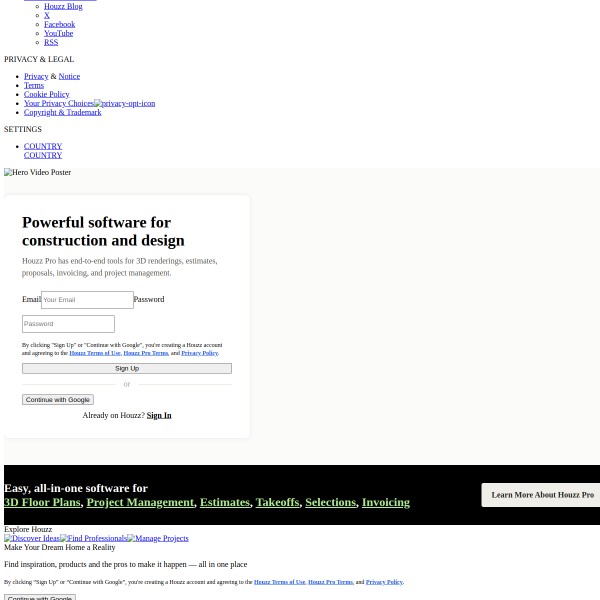The height and width of the screenshot is (600, 600).
Task: Open Your Privacy Choices link
Action: coord(59,103)
